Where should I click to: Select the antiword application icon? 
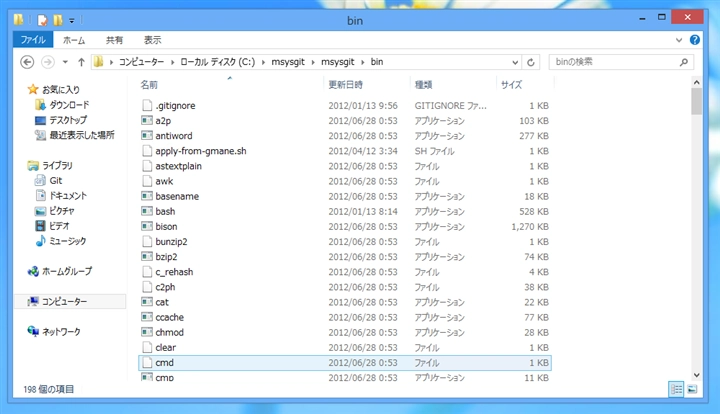pyautogui.click(x=147, y=136)
